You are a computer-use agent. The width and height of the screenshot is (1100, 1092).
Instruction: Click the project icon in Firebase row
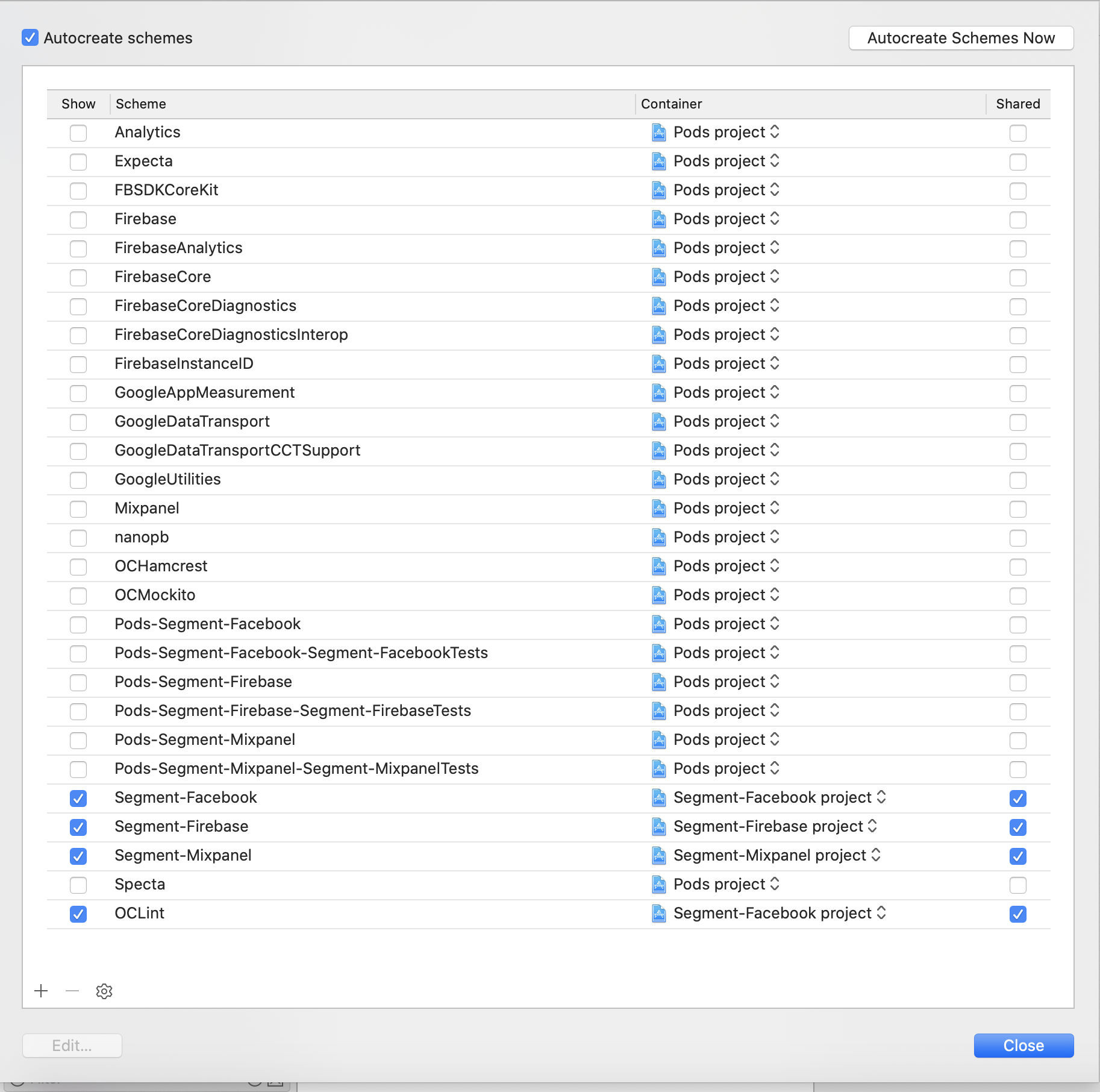pos(659,219)
